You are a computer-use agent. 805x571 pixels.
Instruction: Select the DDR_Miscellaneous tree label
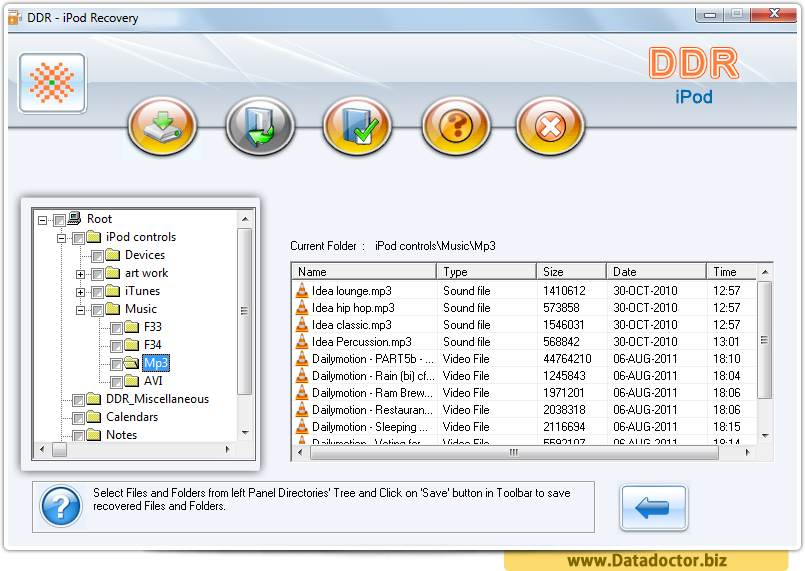(x=157, y=399)
